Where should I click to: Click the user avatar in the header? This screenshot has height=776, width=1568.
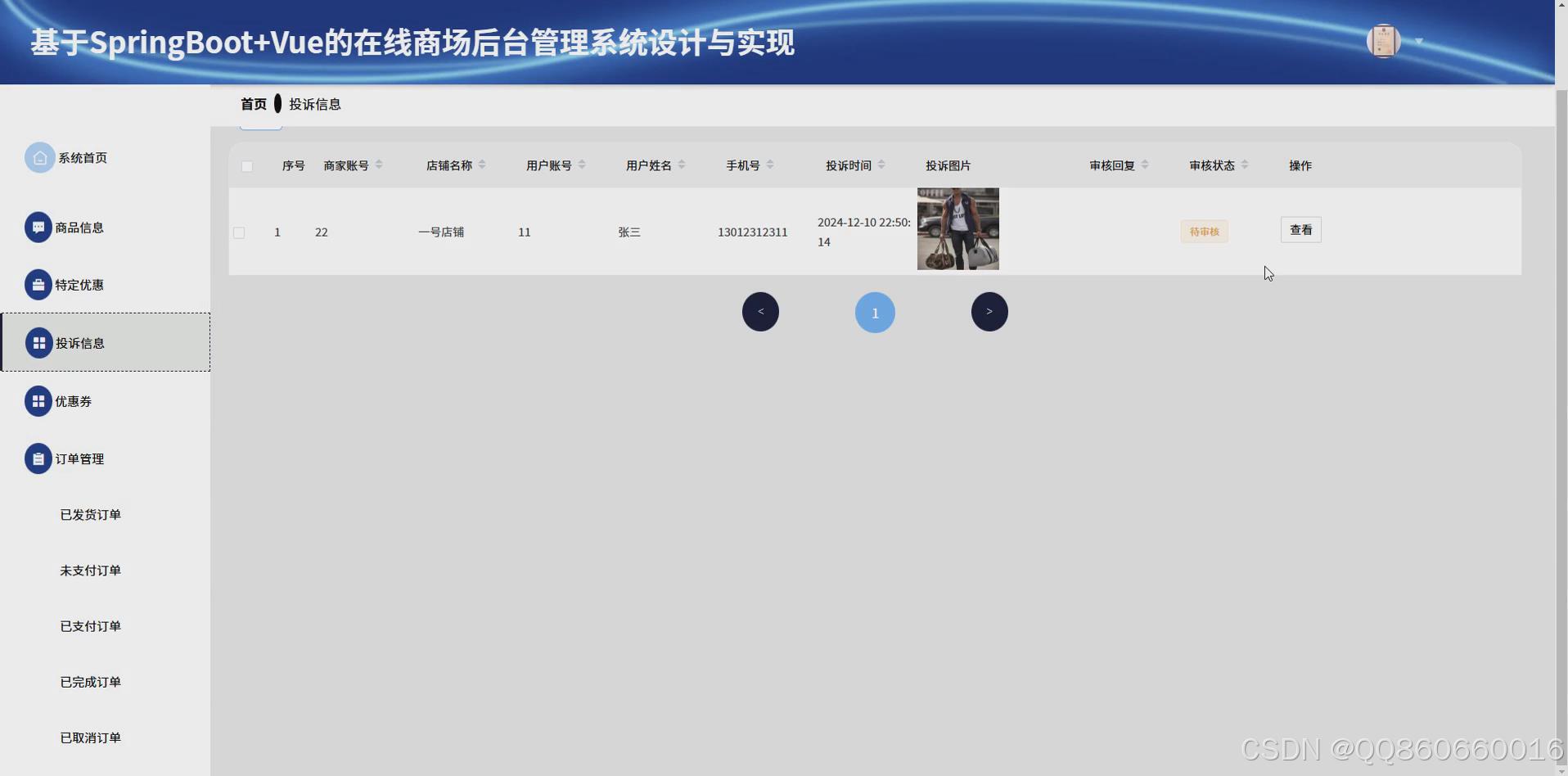point(1383,41)
